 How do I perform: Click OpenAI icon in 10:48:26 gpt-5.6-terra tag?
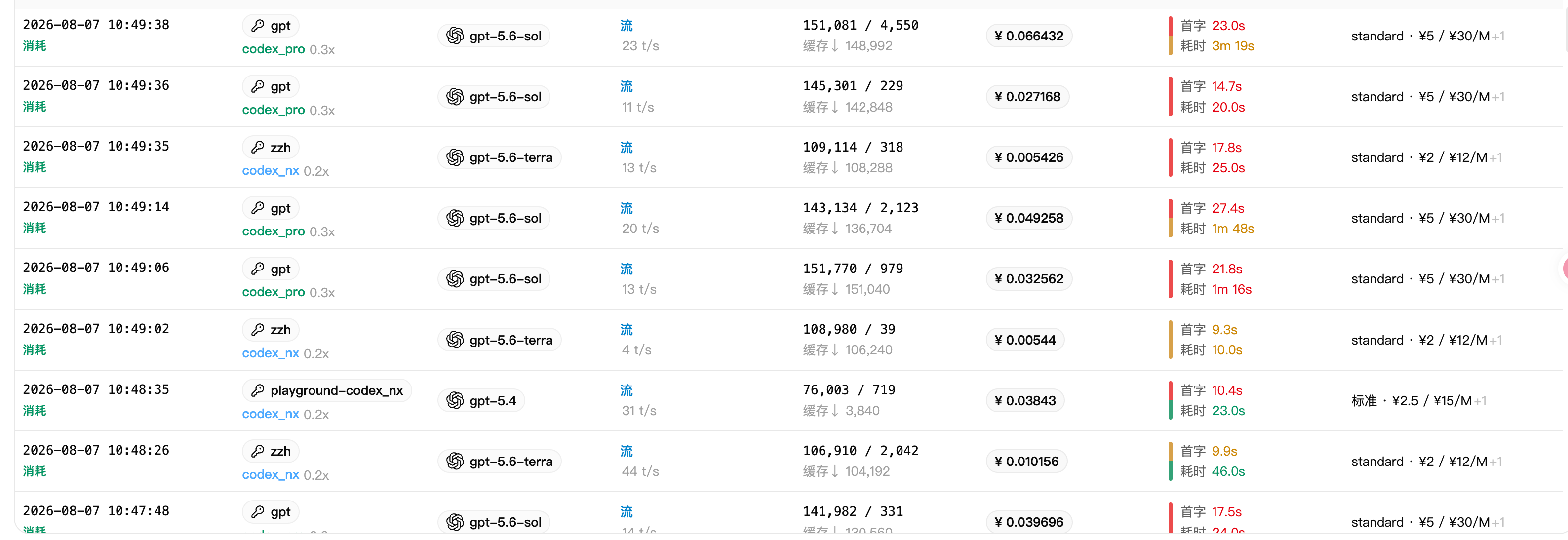tap(455, 462)
